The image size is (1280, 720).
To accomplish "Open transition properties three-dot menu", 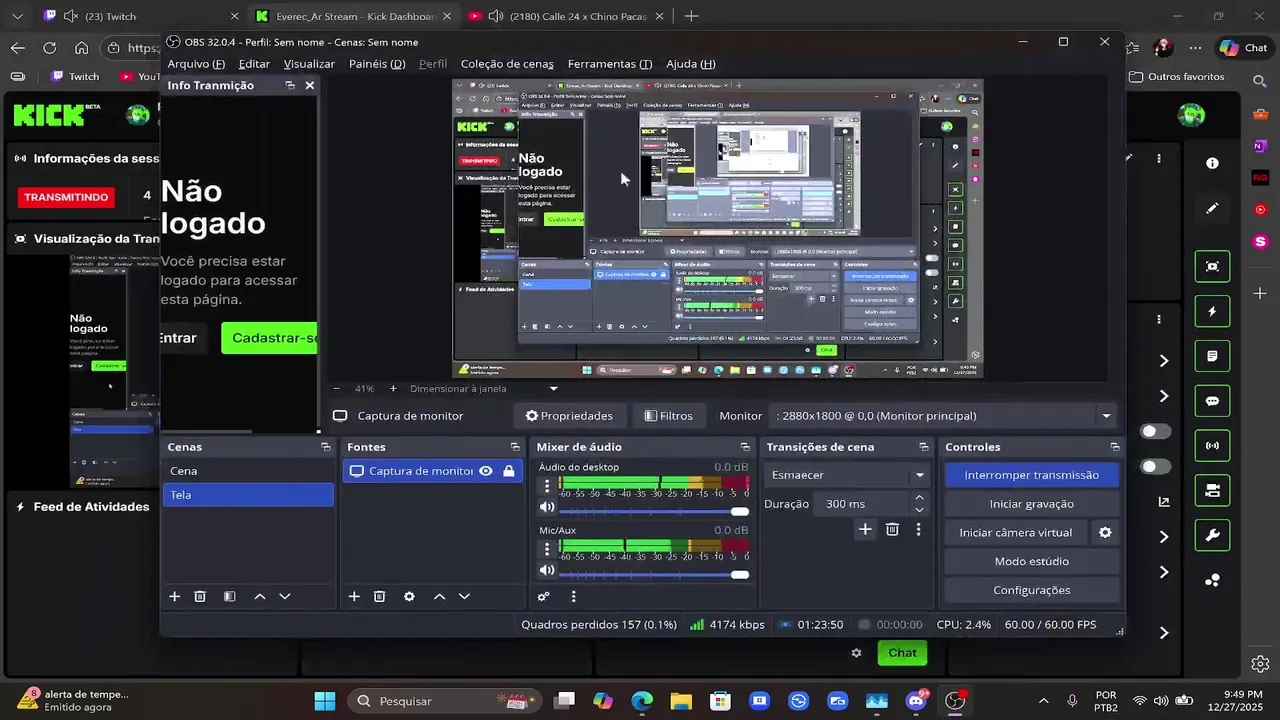I will click(918, 529).
